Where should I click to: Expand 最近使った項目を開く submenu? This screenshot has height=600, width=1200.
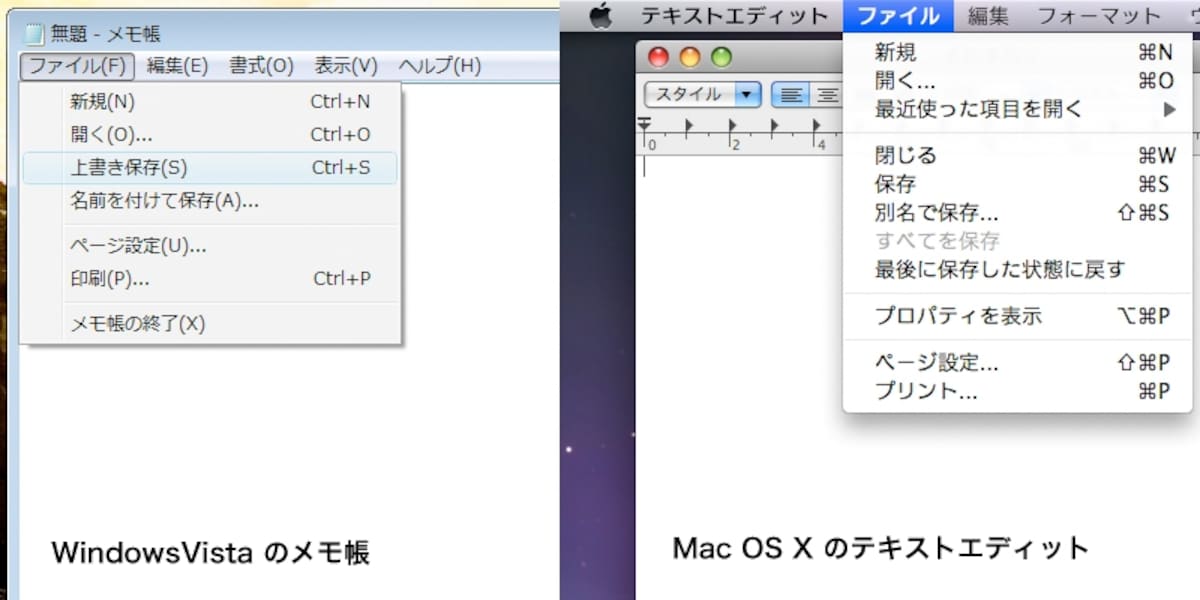tap(1018, 109)
